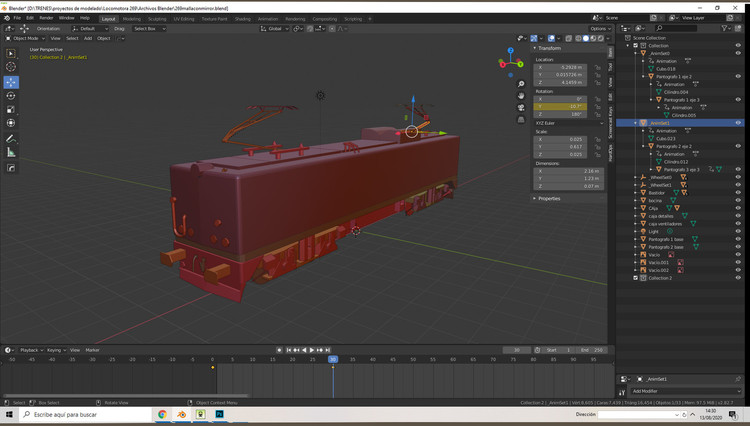Toggle proportional editing
Screen dimensions: 750x426
[332, 29]
